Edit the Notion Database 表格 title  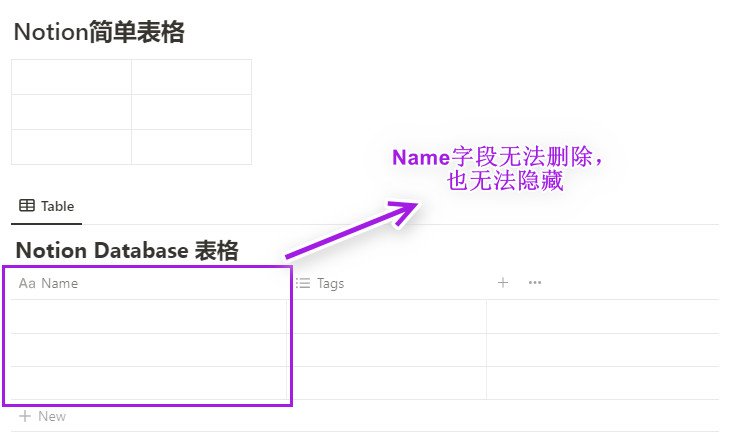coord(127,251)
